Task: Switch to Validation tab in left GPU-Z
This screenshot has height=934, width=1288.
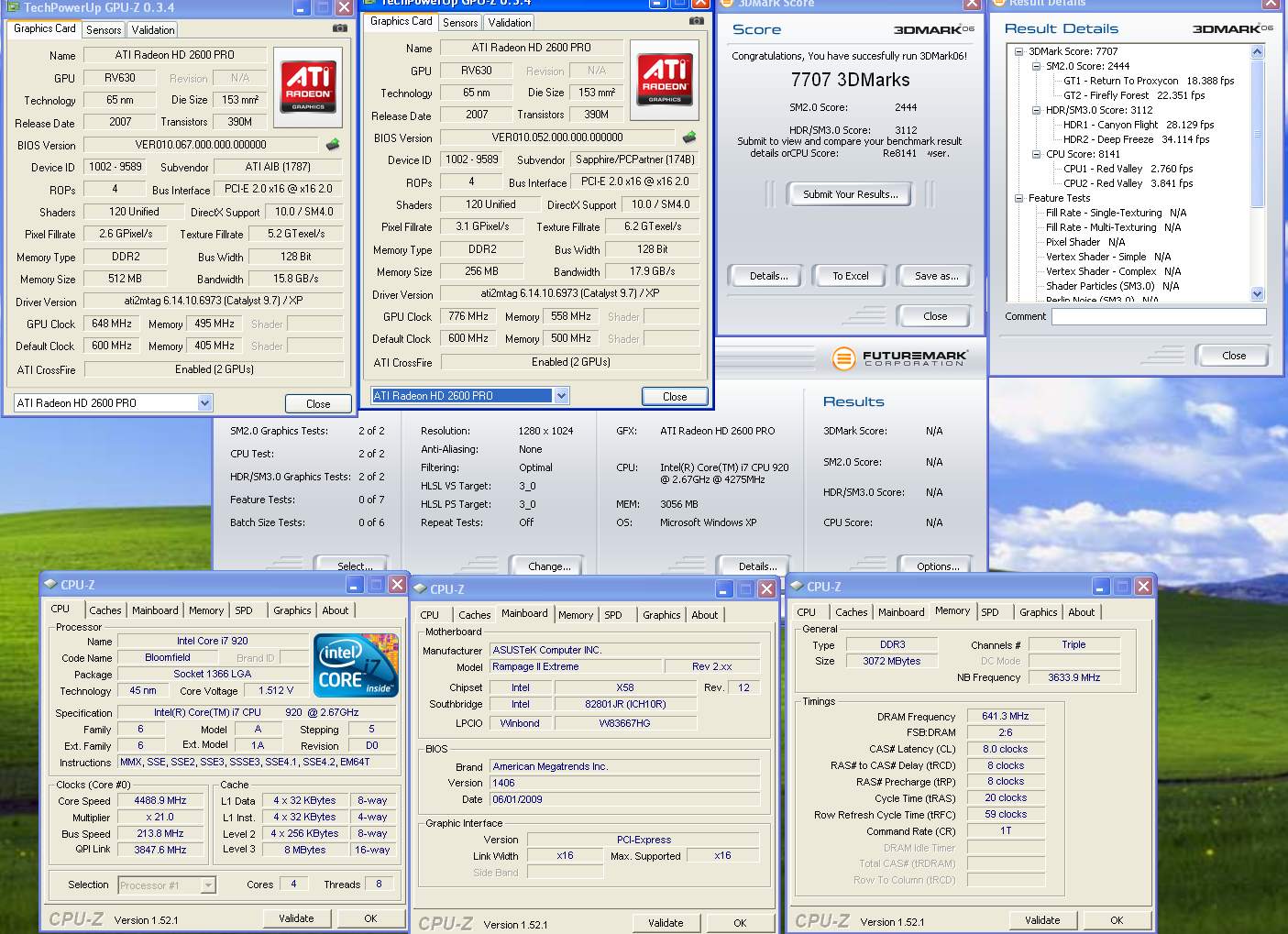Action: coord(153,30)
